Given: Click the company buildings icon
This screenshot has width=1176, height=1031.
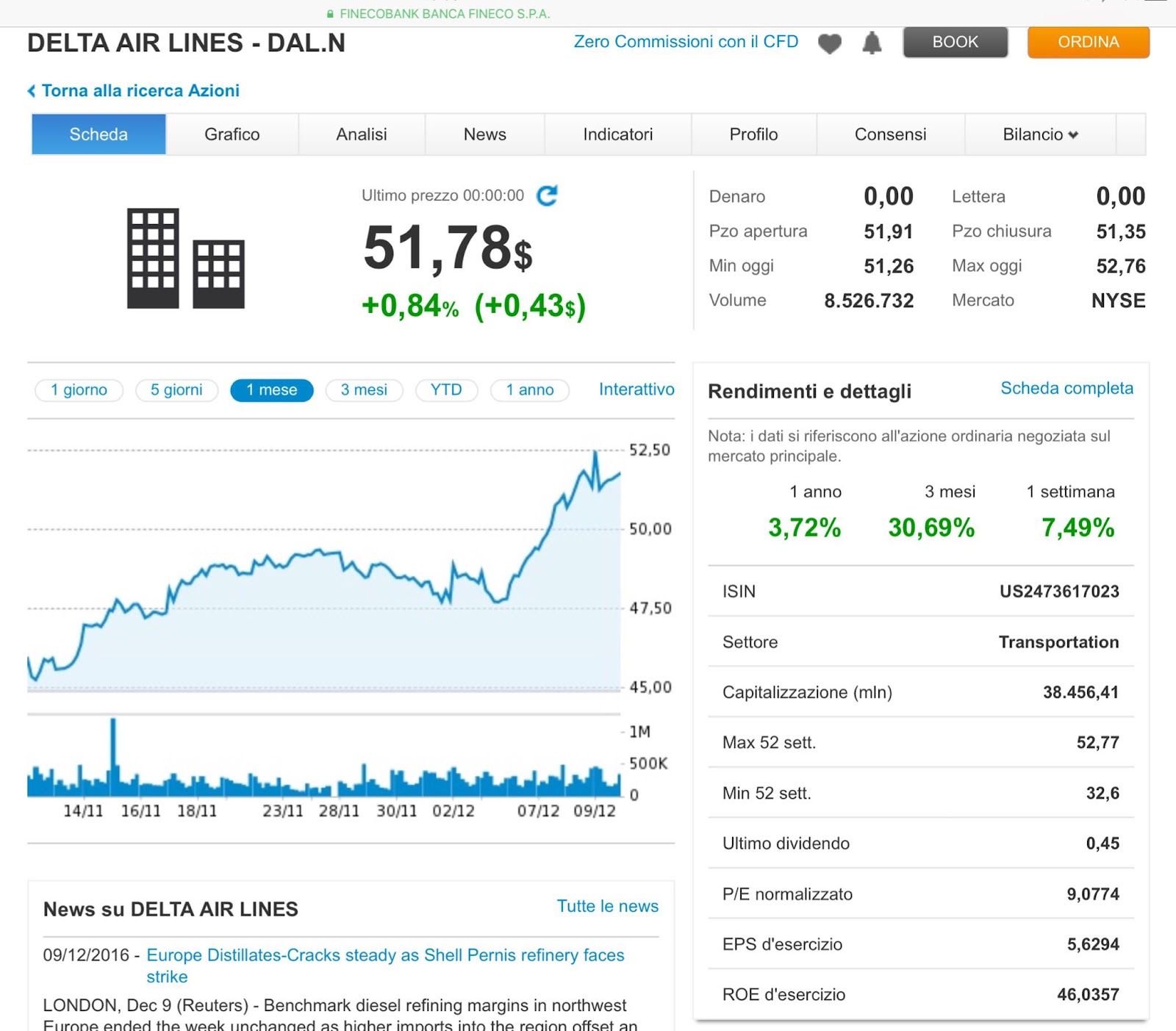Looking at the screenshot, I should 185,258.
